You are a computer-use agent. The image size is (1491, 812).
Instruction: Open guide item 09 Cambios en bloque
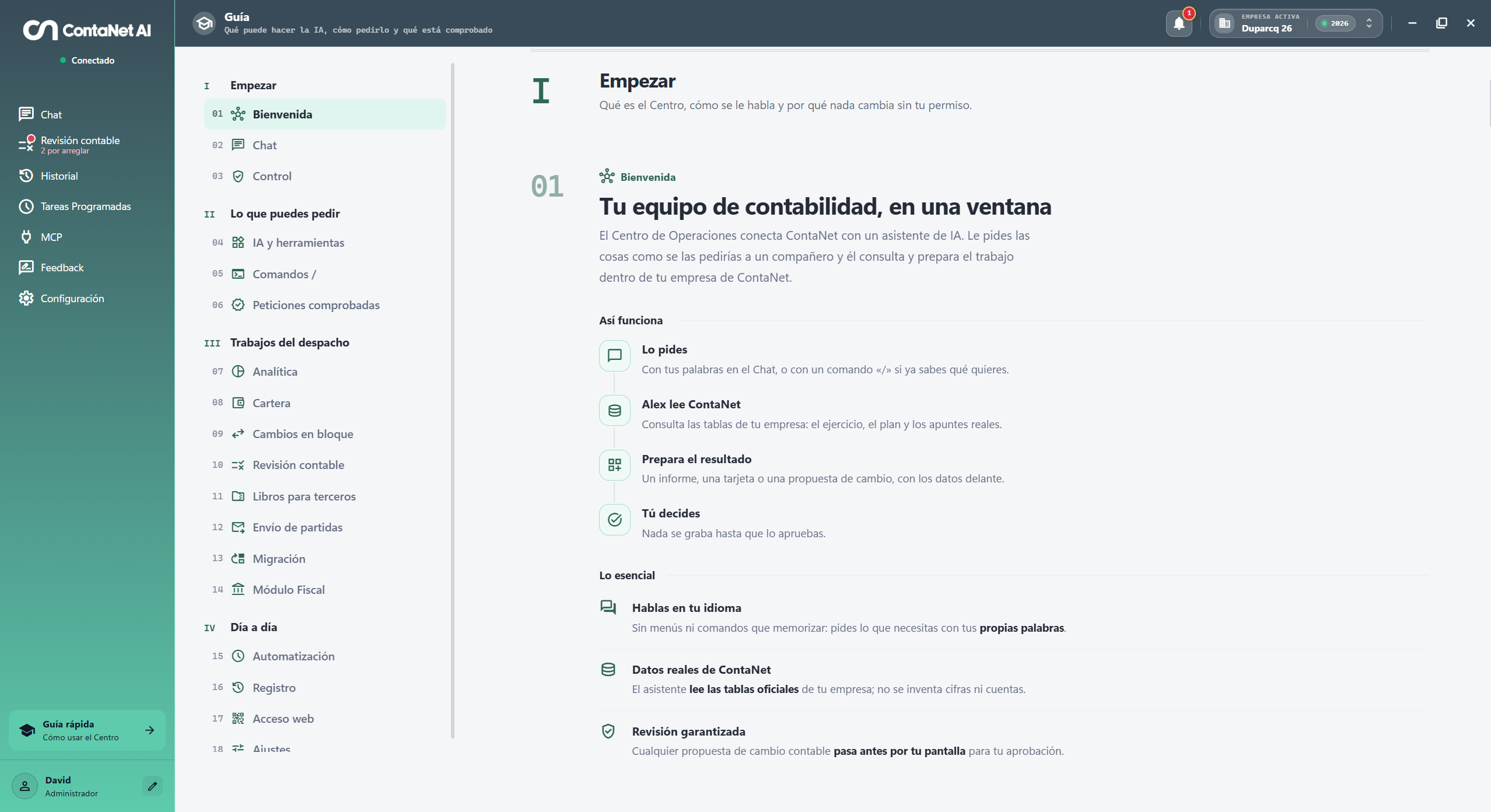pos(325,434)
